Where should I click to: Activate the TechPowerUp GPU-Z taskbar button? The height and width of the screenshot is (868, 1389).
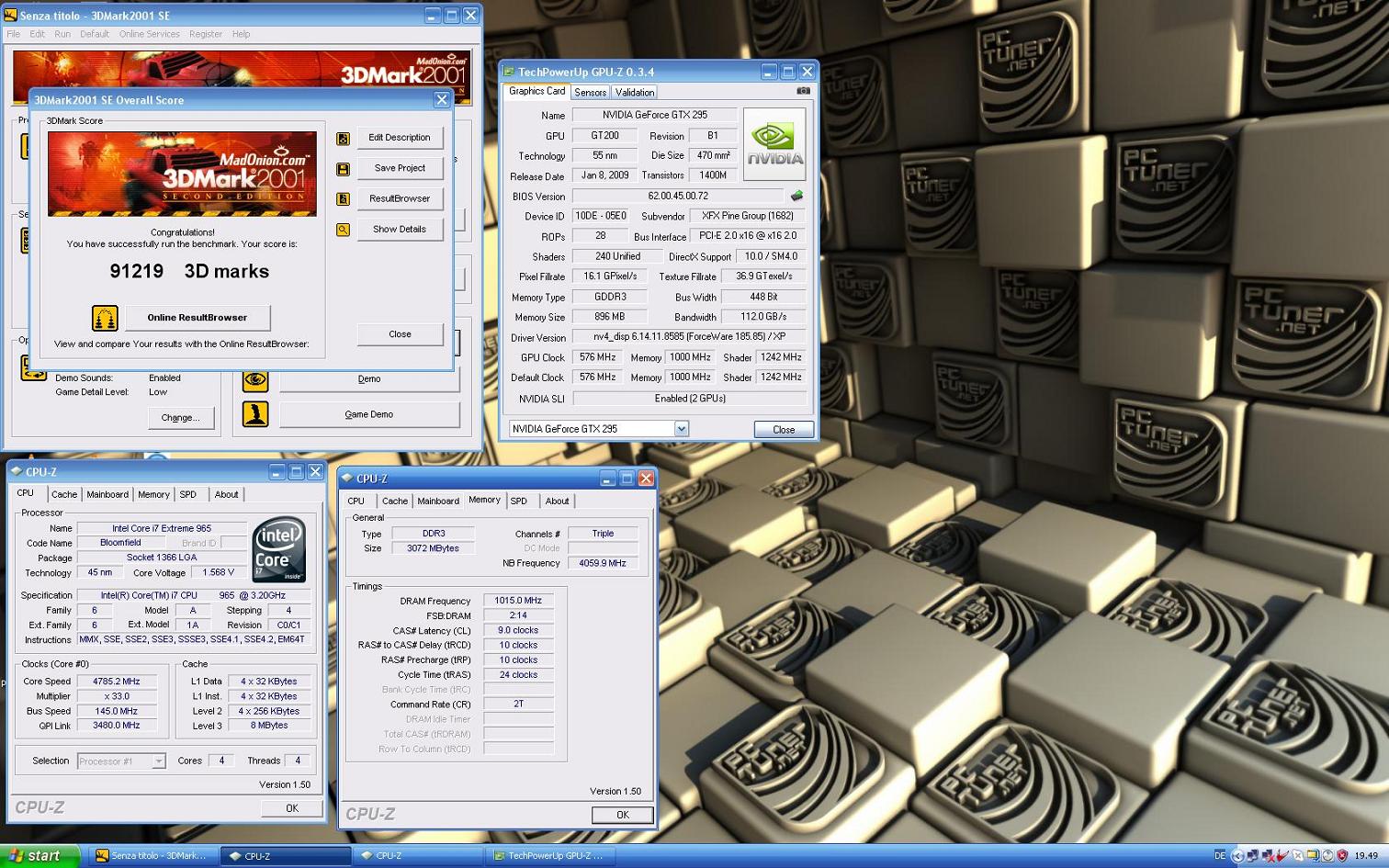(551, 856)
